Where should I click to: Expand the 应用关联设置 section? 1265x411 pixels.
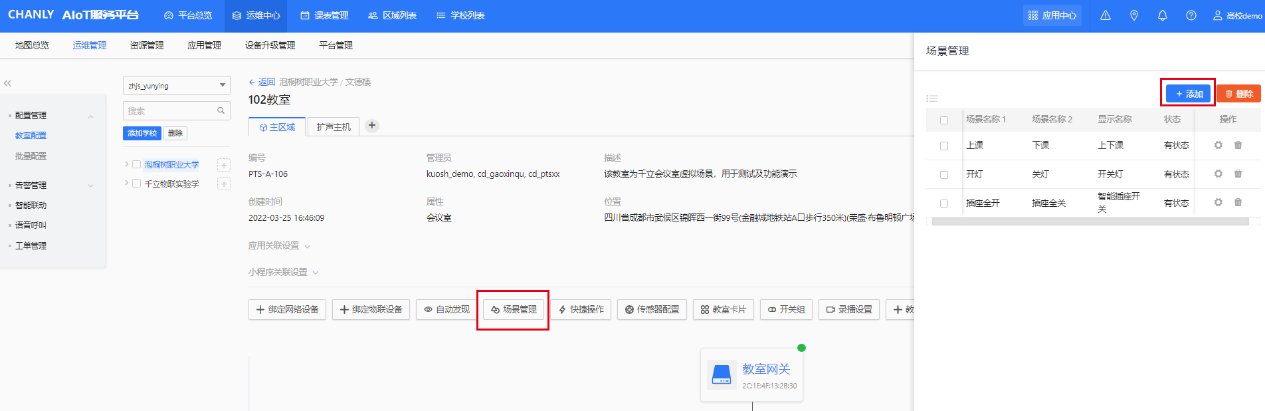[280, 245]
